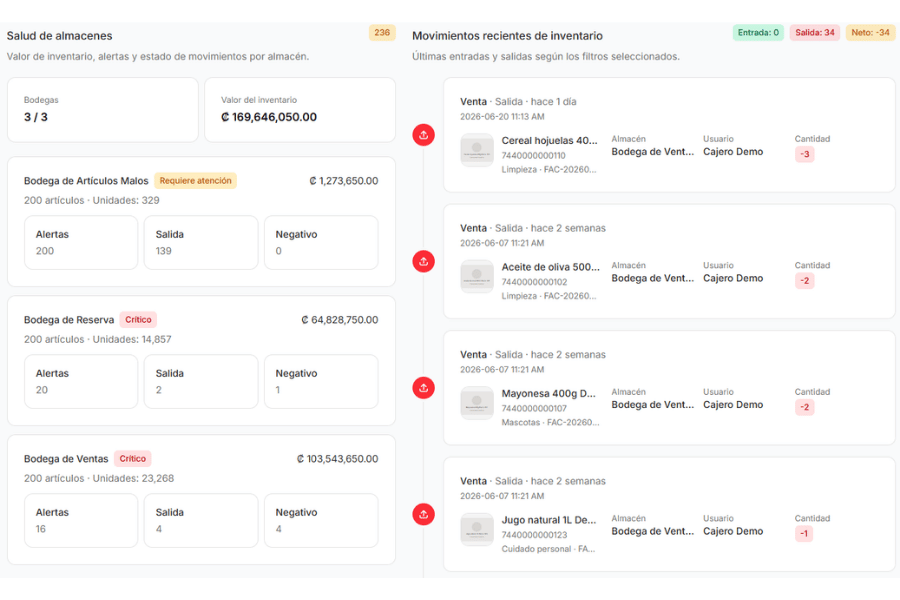Click Salud de almacenes heading
Screen dimensions: 900x600
click(x=60, y=36)
